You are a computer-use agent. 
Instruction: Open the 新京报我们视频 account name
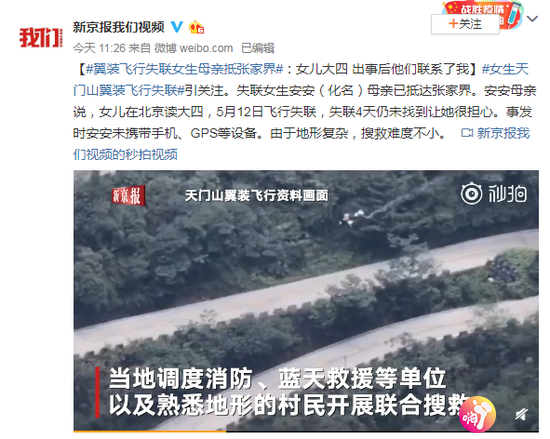tap(119, 27)
